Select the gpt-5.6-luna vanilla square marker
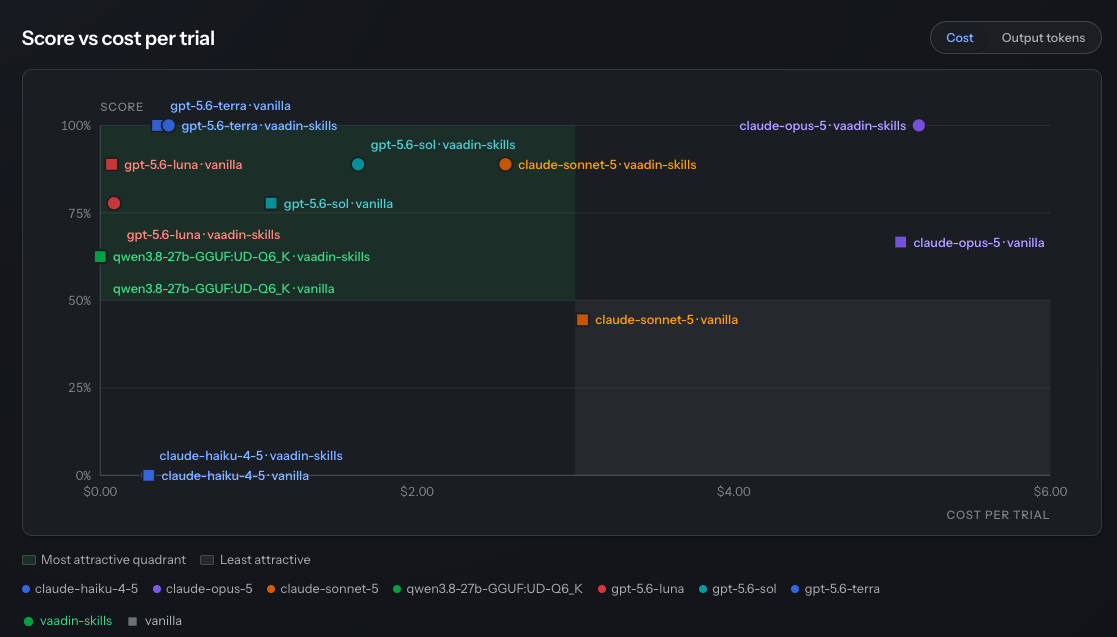 coord(111,165)
